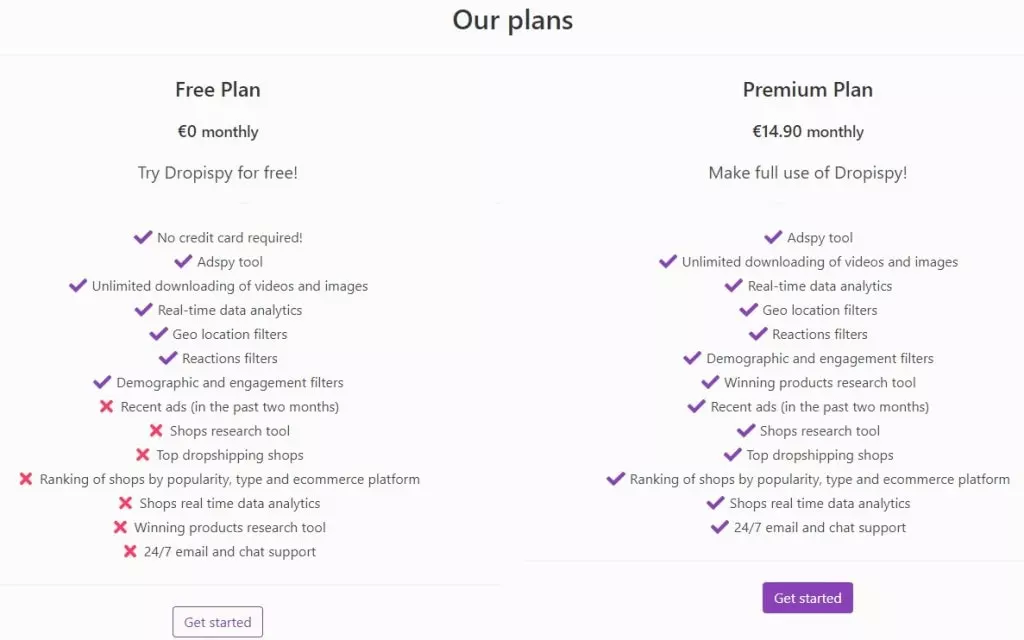This screenshot has width=1024, height=640.
Task: Click the checkmark beside No credit card required
Action: pos(142,237)
